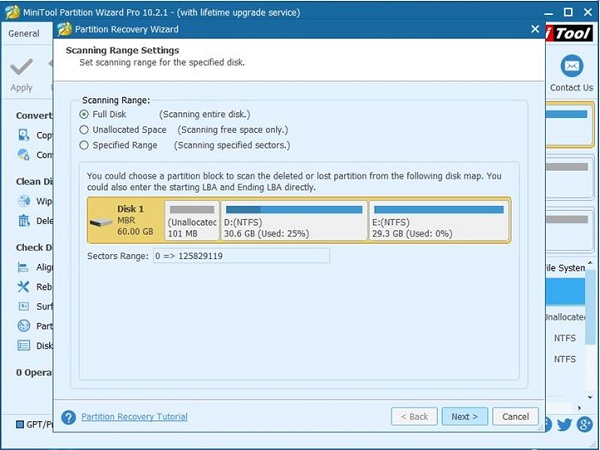The width and height of the screenshot is (600, 450).
Task: Click the Sectors Range input field
Action: point(241,256)
